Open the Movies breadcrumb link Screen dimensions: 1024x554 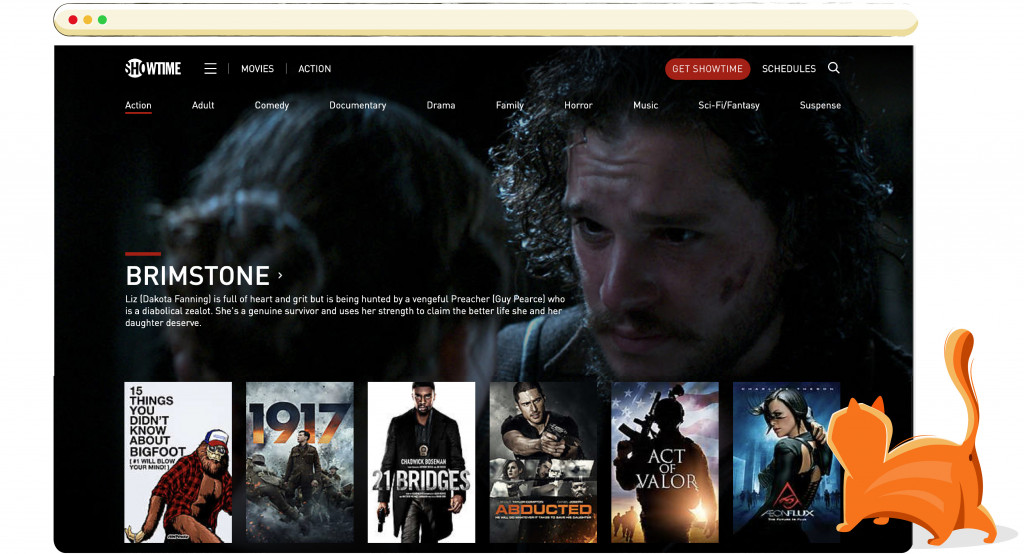tap(257, 69)
